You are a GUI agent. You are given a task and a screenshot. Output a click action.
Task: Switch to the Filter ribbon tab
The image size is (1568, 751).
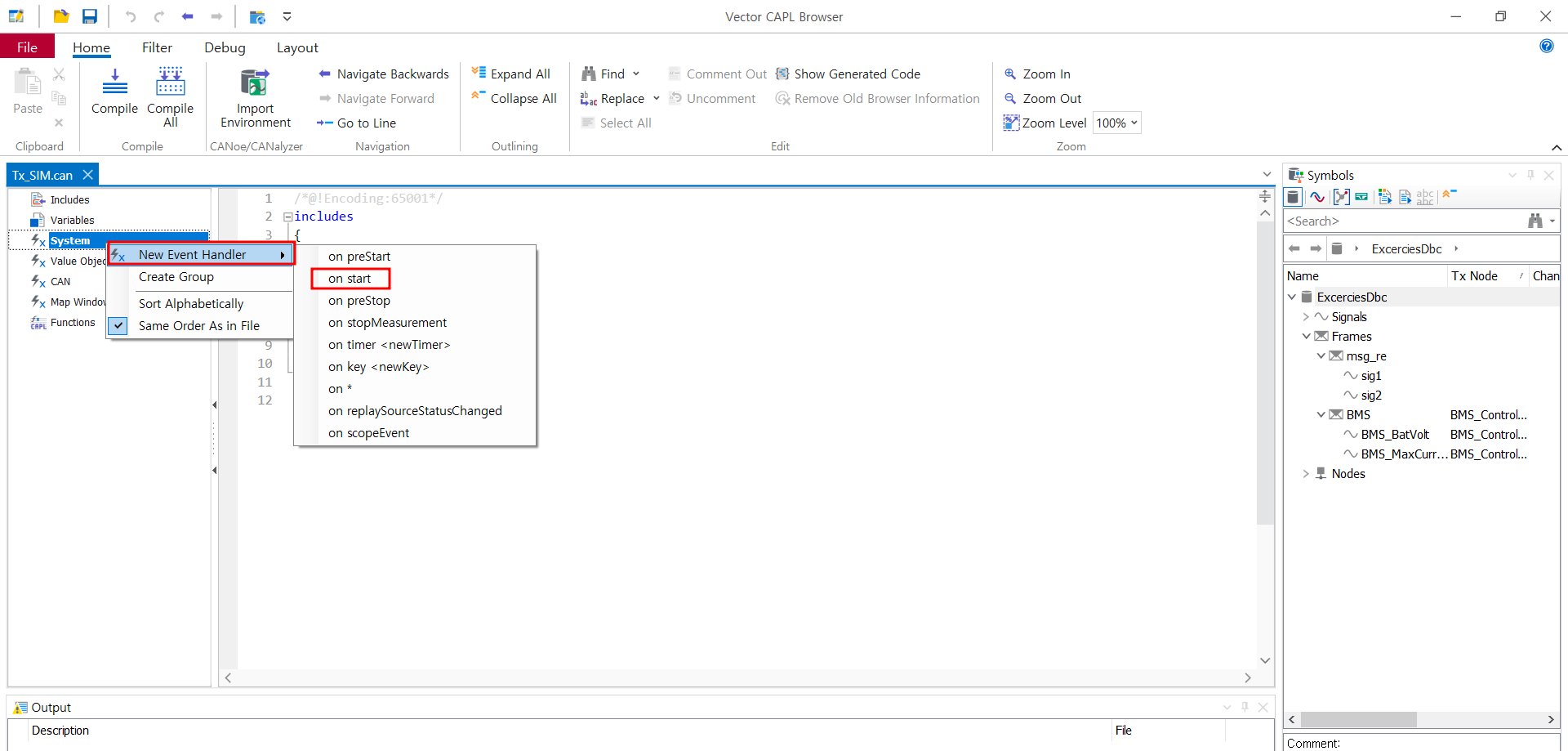pos(157,47)
